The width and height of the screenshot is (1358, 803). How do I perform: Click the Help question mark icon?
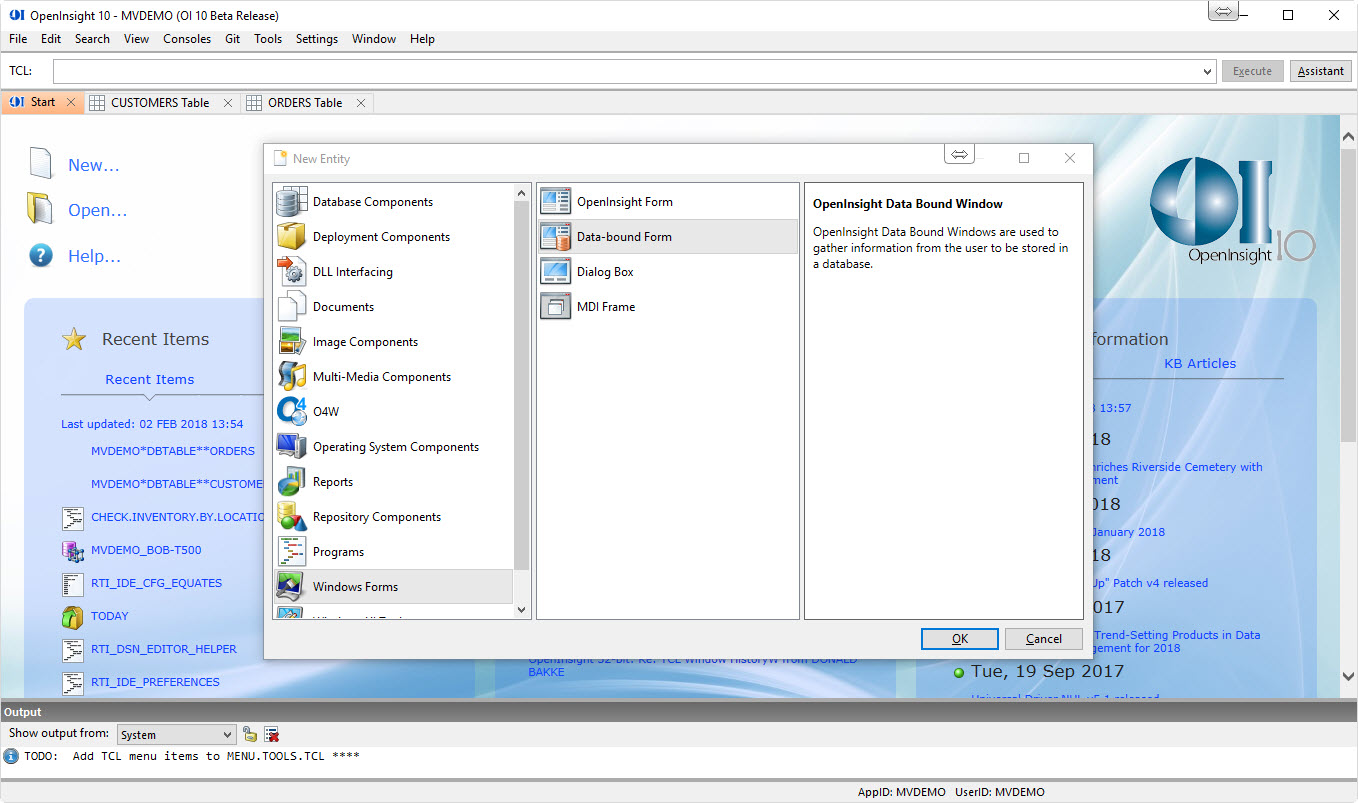[41, 255]
